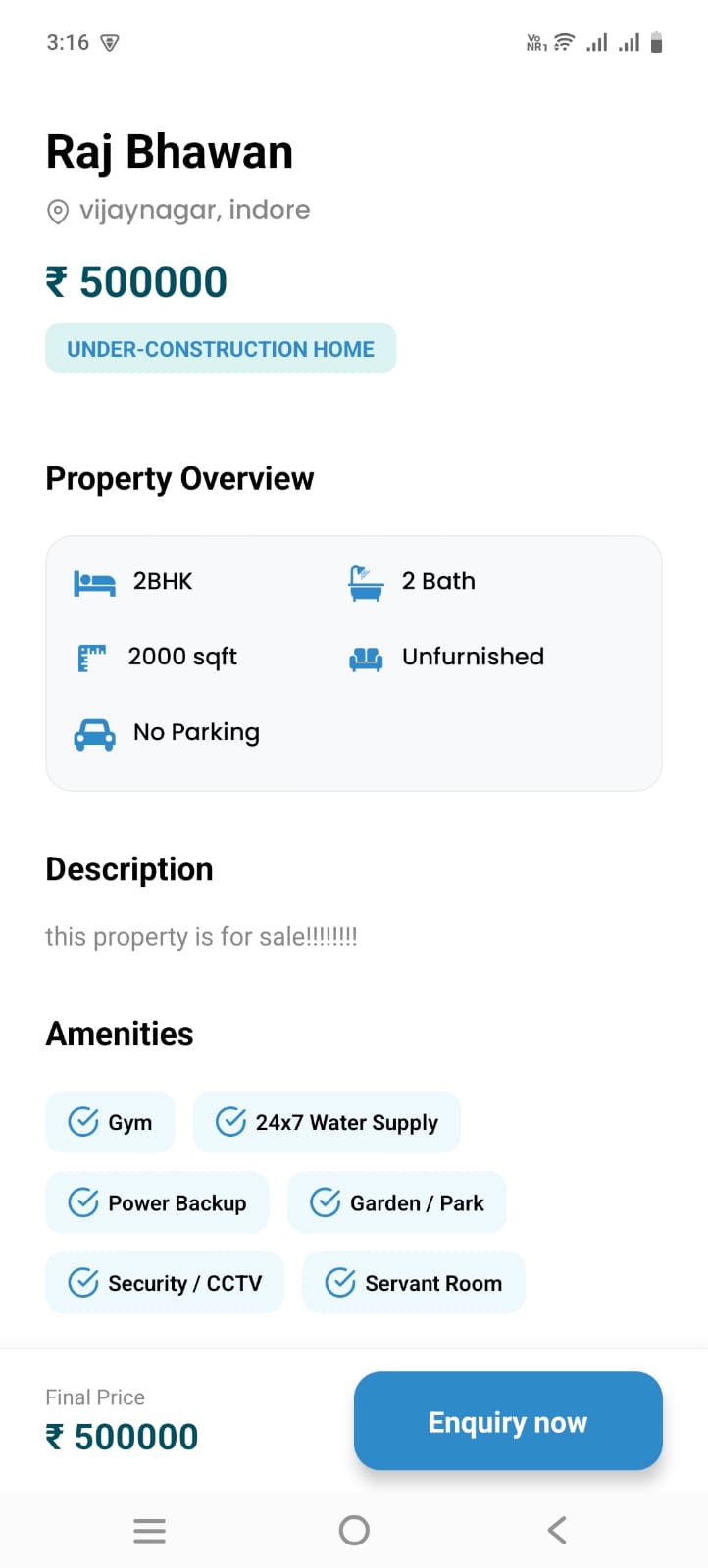
Task: Tap the 24x7 Water Supply amenity chip
Action: click(x=327, y=1122)
